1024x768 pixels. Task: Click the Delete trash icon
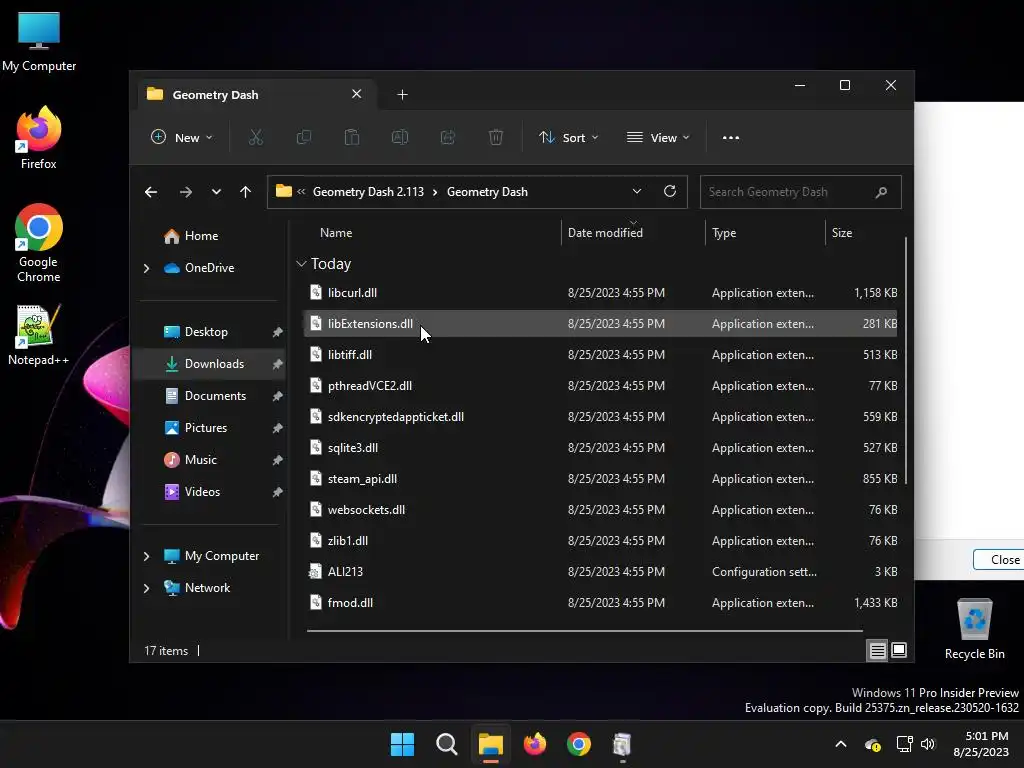(496, 137)
